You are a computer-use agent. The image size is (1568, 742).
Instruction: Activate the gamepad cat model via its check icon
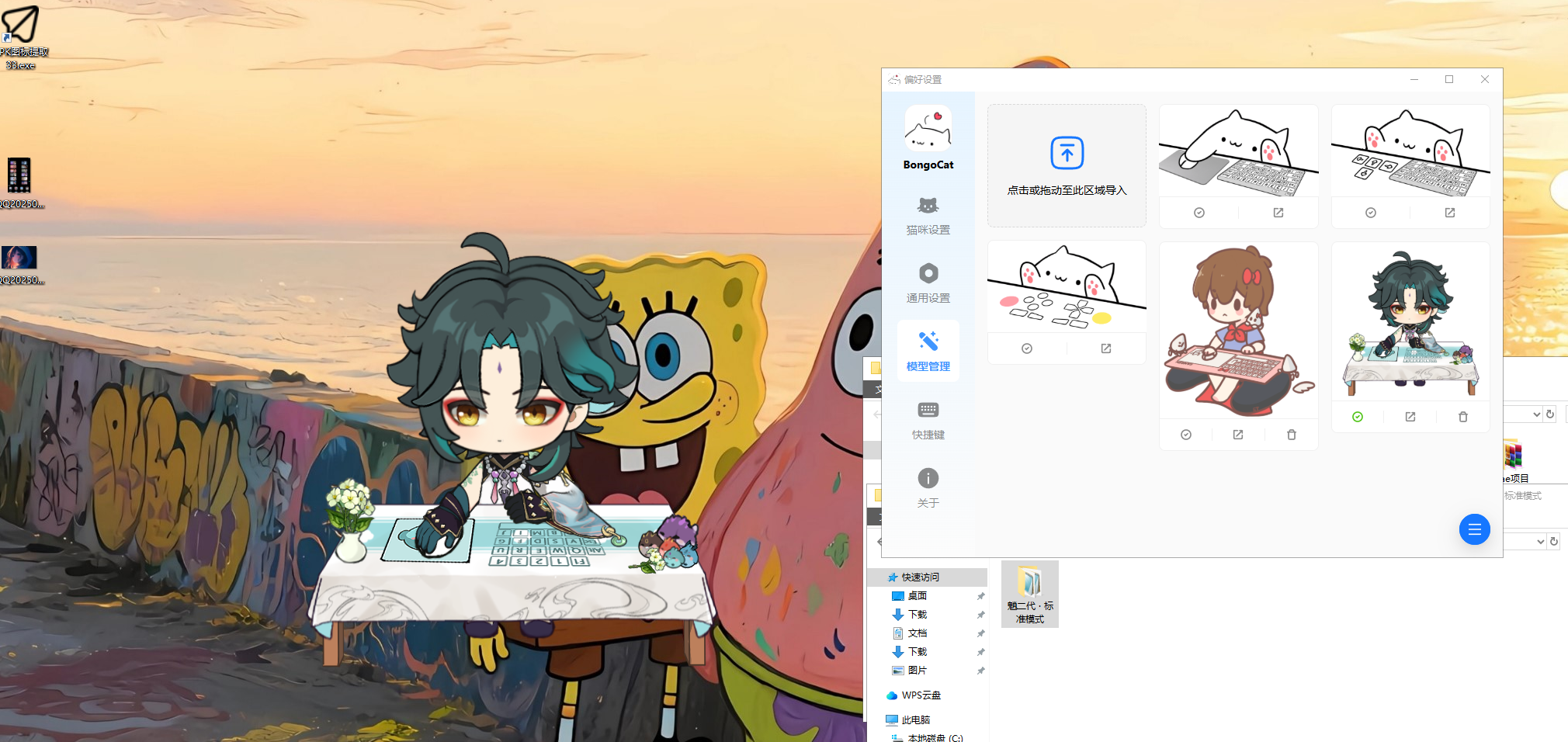(x=1026, y=348)
